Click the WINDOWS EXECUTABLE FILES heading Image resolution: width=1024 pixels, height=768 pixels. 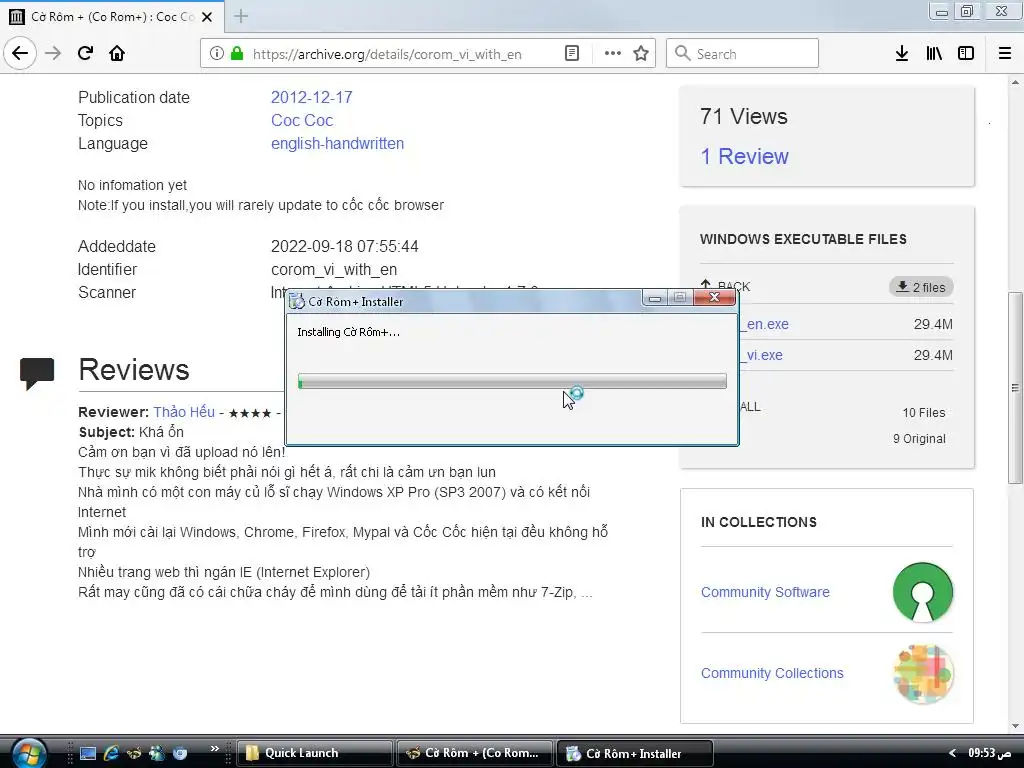click(x=803, y=239)
